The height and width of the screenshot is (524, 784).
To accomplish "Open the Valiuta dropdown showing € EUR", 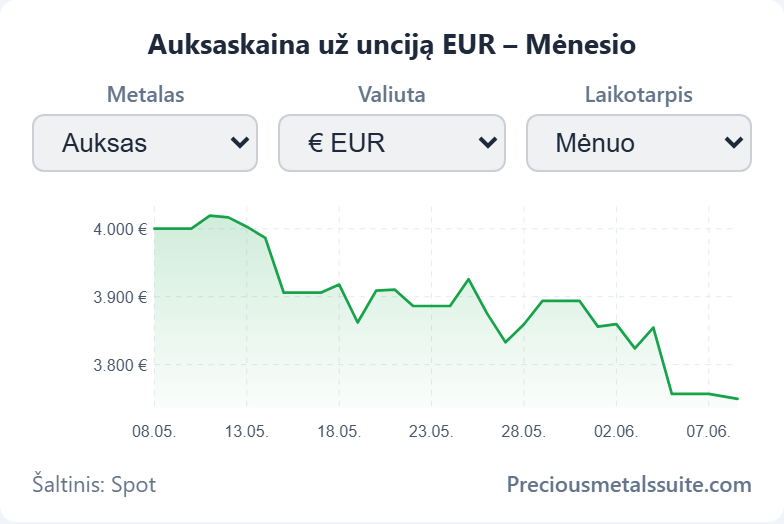I will 392,143.
